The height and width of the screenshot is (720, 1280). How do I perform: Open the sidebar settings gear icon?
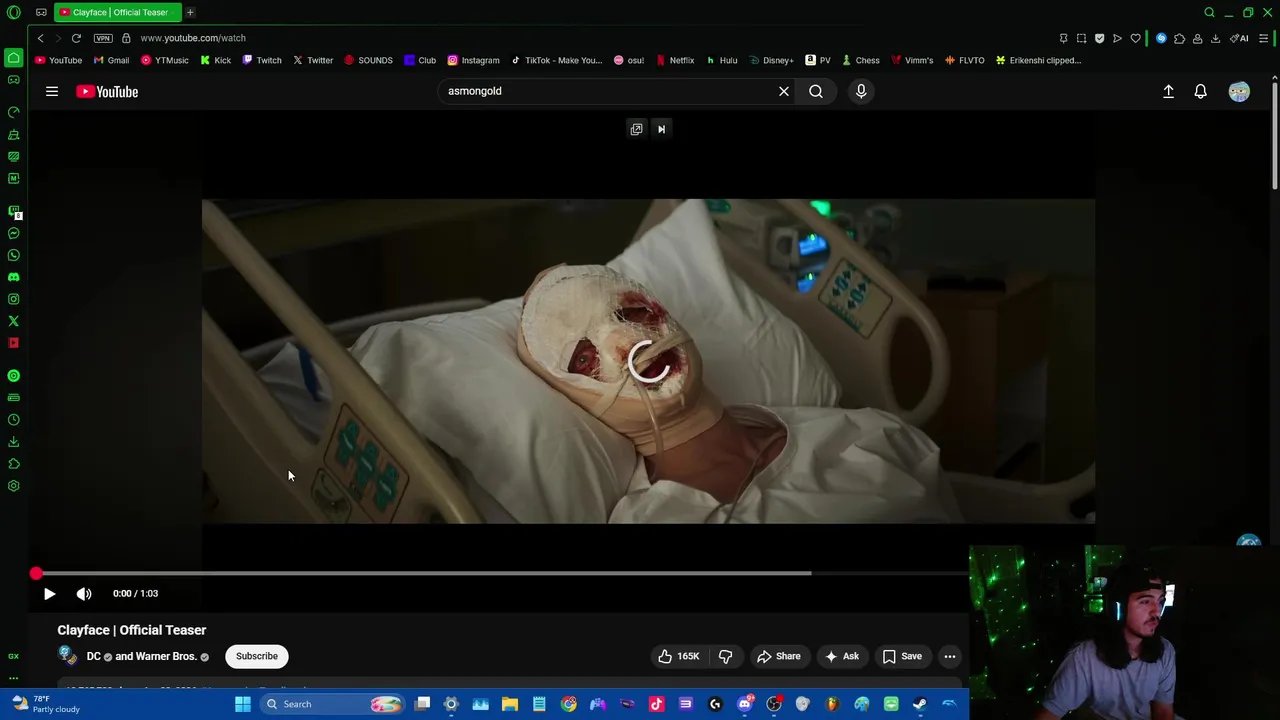[x=13, y=486]
